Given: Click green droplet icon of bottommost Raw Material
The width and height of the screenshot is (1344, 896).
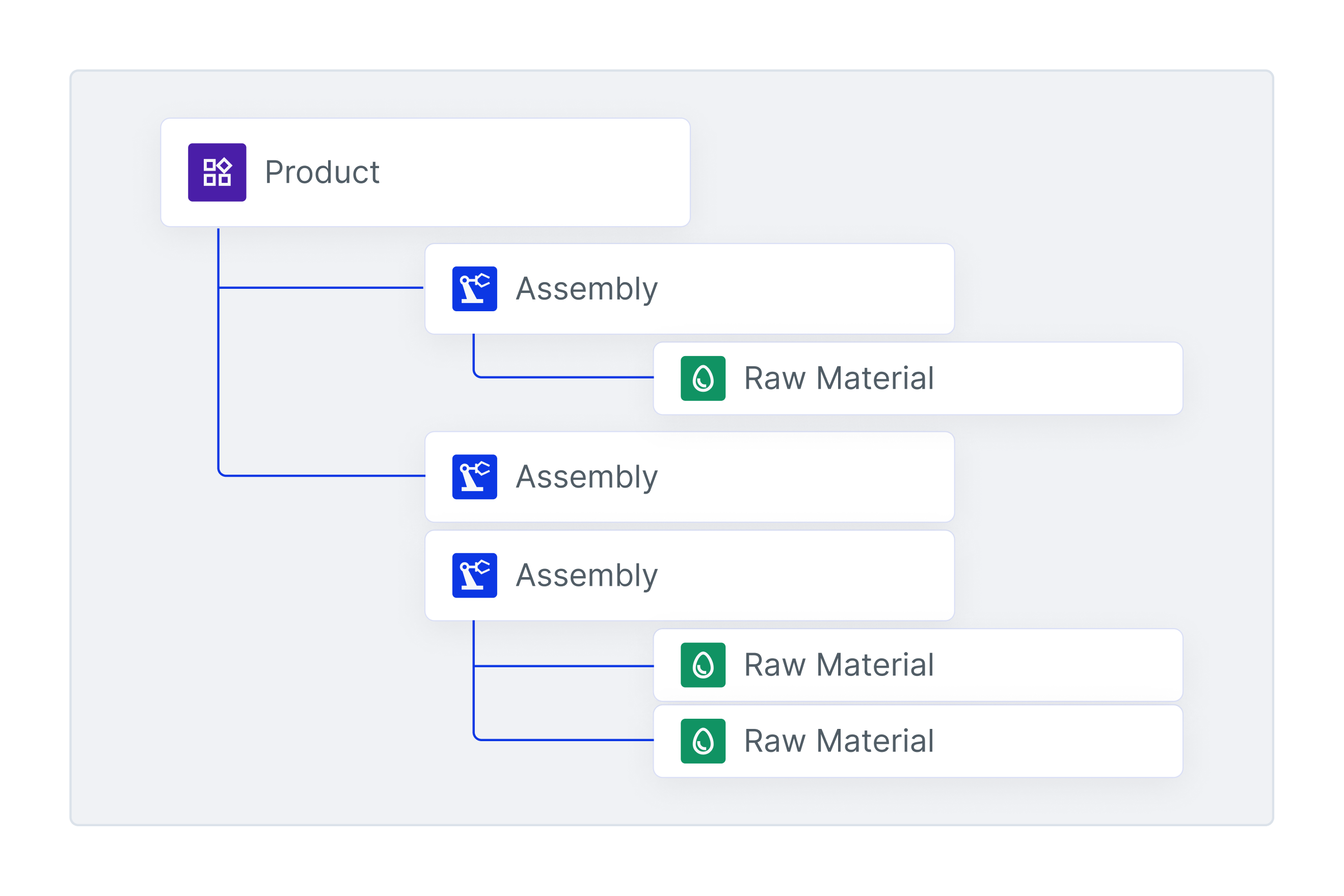Looking at the screenshot, I should 703,741.
